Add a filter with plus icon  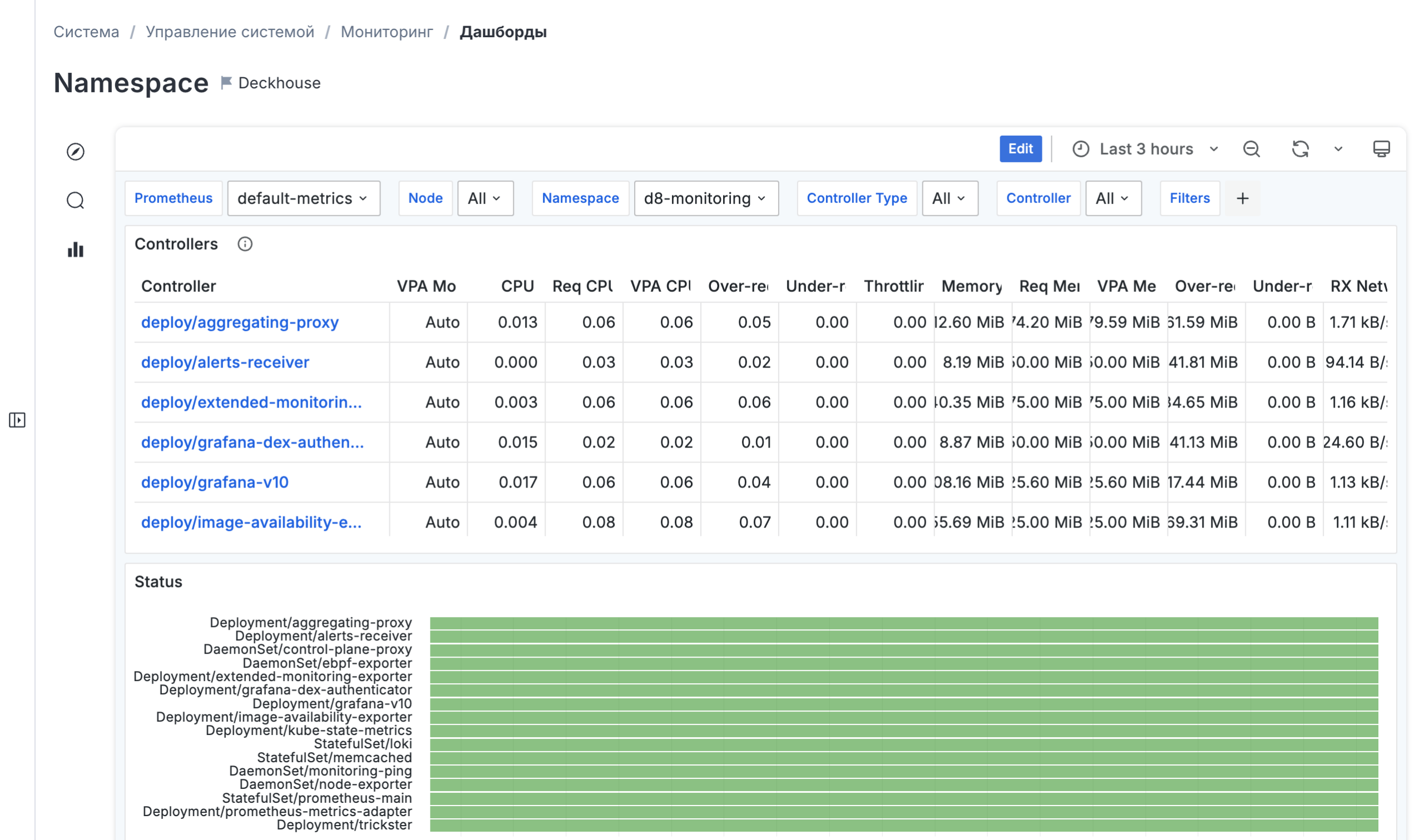coord(1242,198)
